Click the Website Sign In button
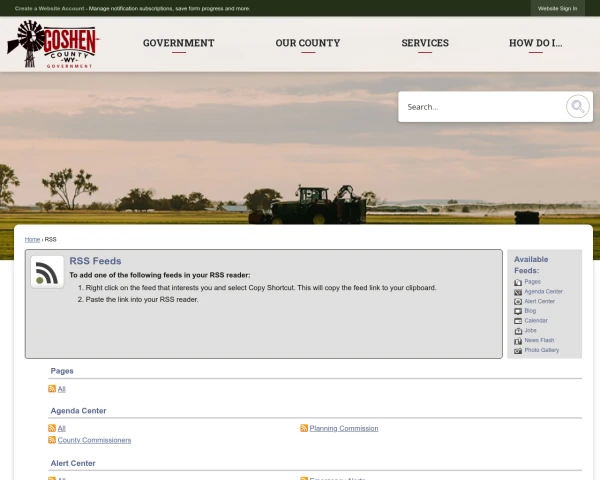600x480 pixels. pos(557,8)
